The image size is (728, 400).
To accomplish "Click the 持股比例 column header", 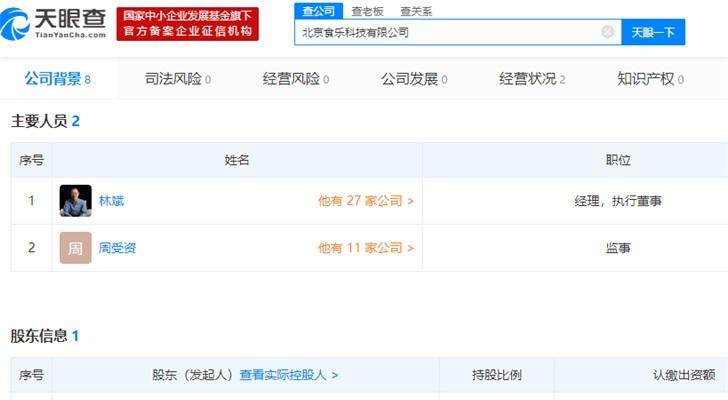I will pyautogui.click(x=497, y=374).
